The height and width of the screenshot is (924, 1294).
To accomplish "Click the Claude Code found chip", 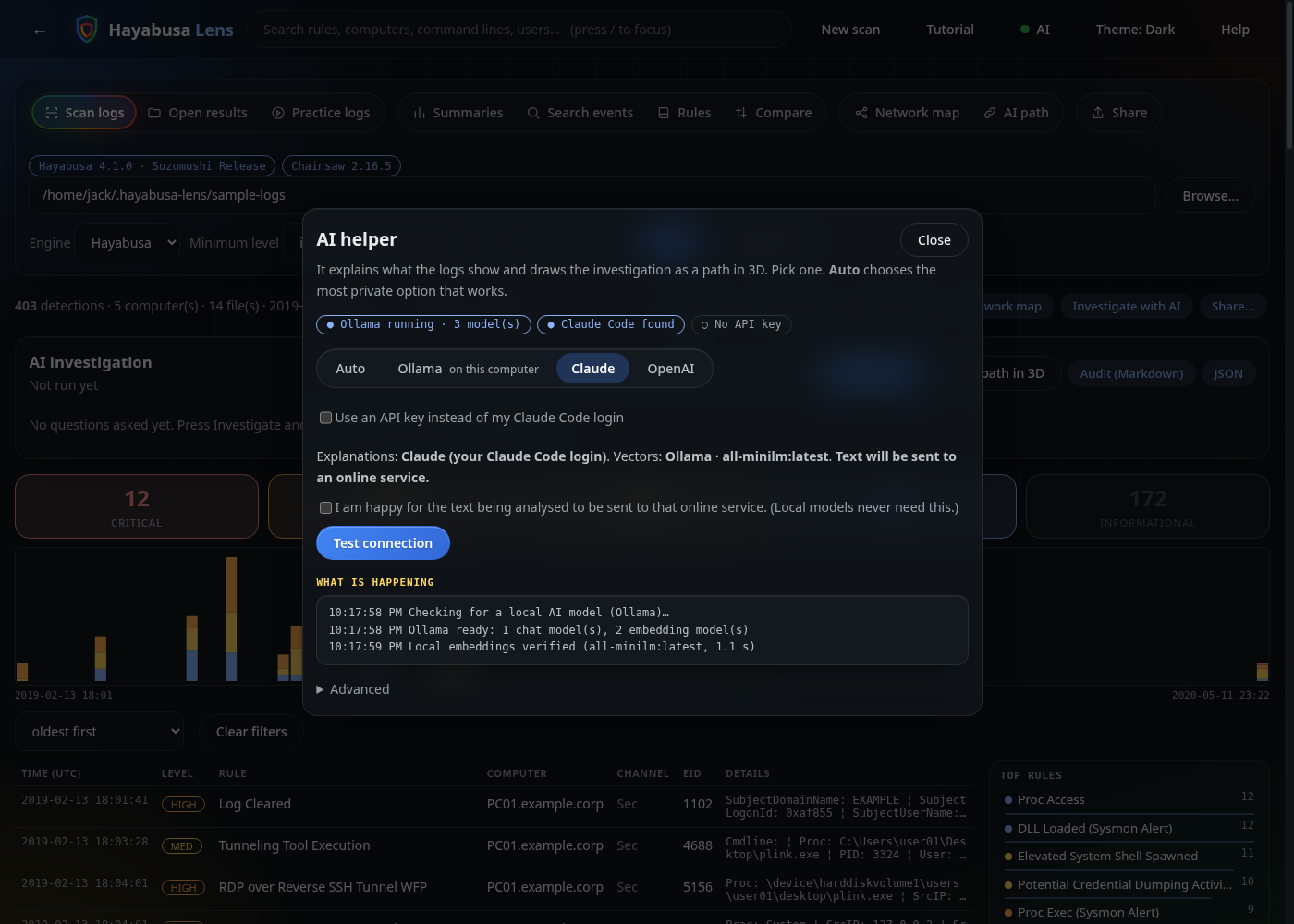I will [x=611, y=324].
